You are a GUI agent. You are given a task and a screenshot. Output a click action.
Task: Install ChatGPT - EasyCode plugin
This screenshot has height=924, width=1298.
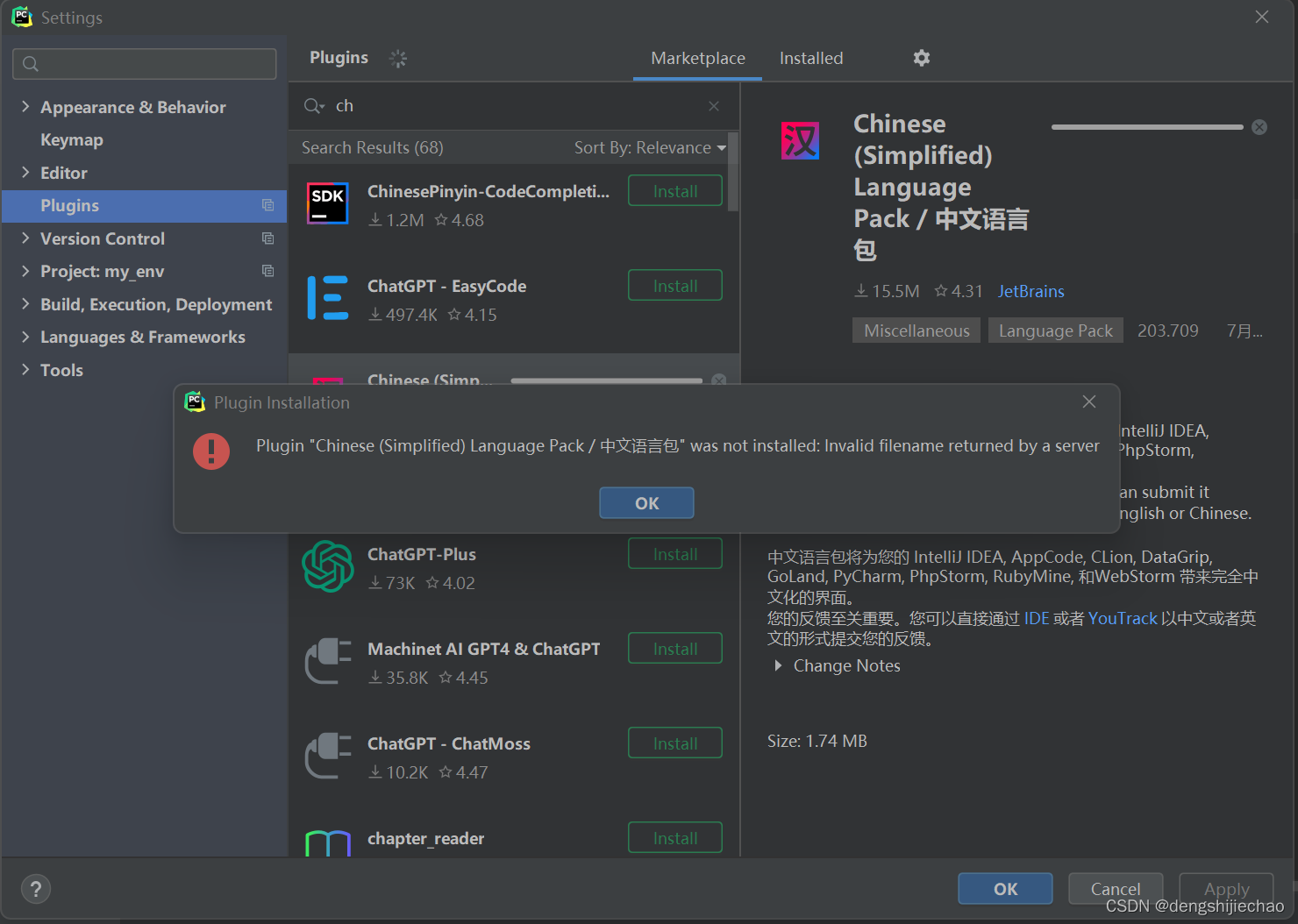click(675, 286)
